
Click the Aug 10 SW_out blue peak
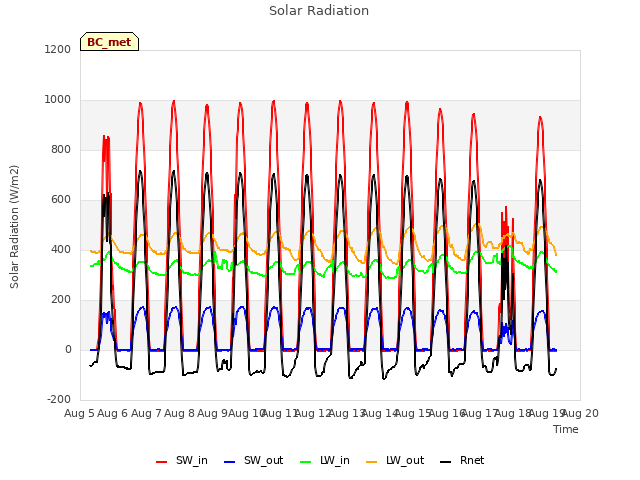click(241, 307)
